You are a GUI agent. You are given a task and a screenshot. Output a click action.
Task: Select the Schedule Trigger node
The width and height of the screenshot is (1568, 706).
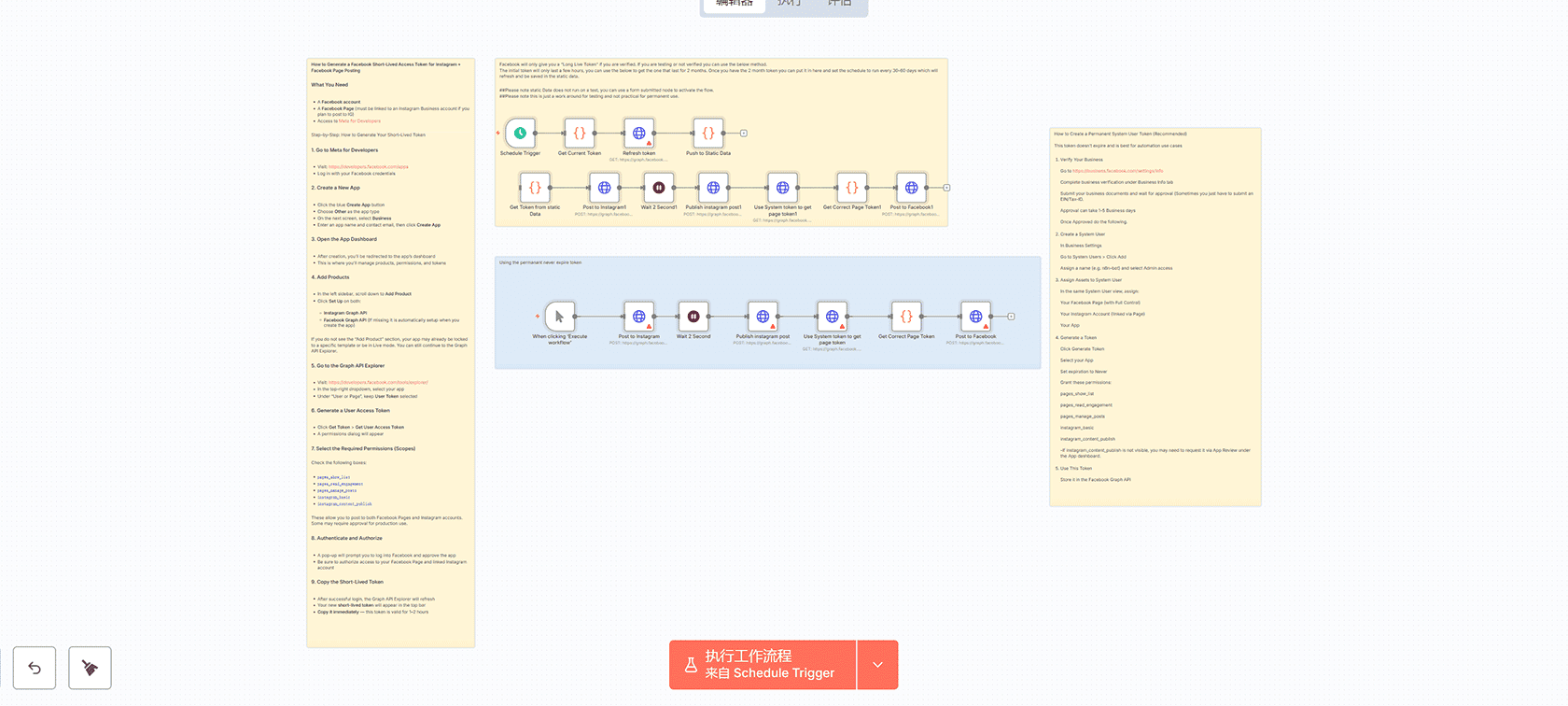[x=520, y=134]
